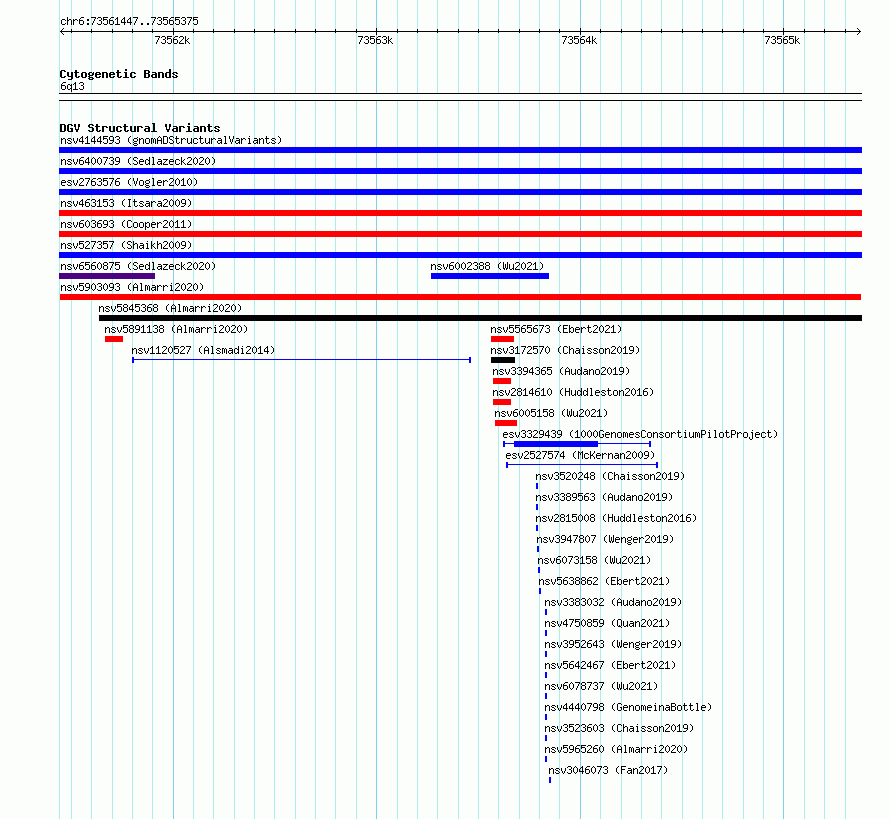This screenshot has width=890, height=819.
Task: Click the nsv6560875 (Sedlazeck2020) label
Action: pyautogui.click(x=138, y=266)
